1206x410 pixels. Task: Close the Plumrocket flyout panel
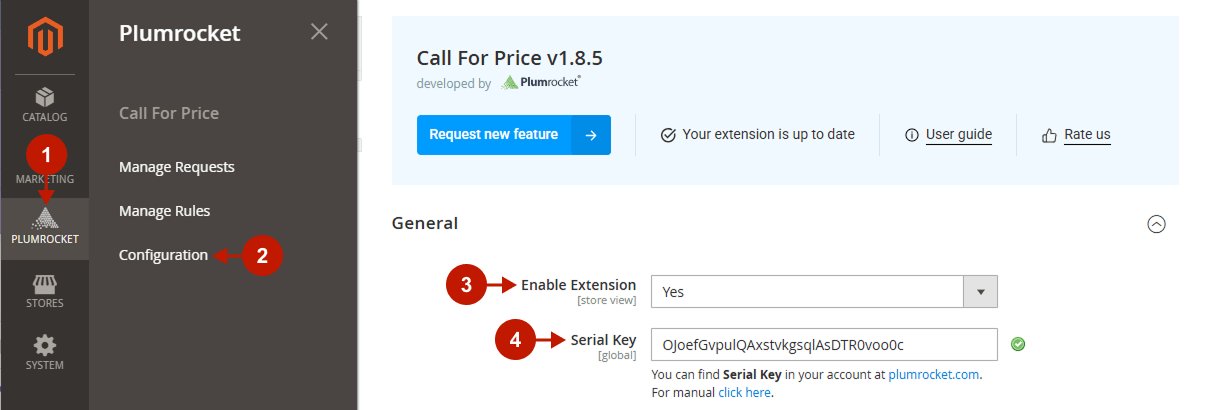[319, 32]
